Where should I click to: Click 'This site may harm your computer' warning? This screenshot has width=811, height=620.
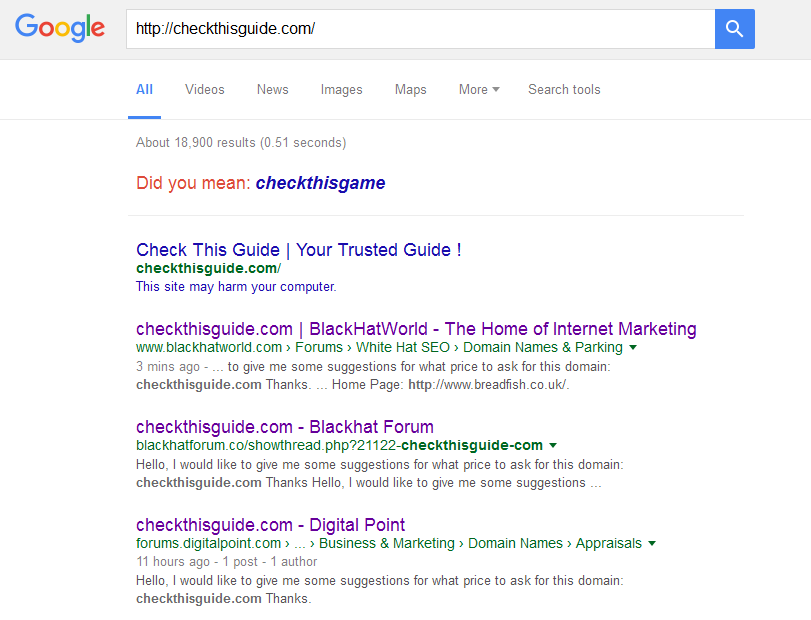[x=236, y=286]
